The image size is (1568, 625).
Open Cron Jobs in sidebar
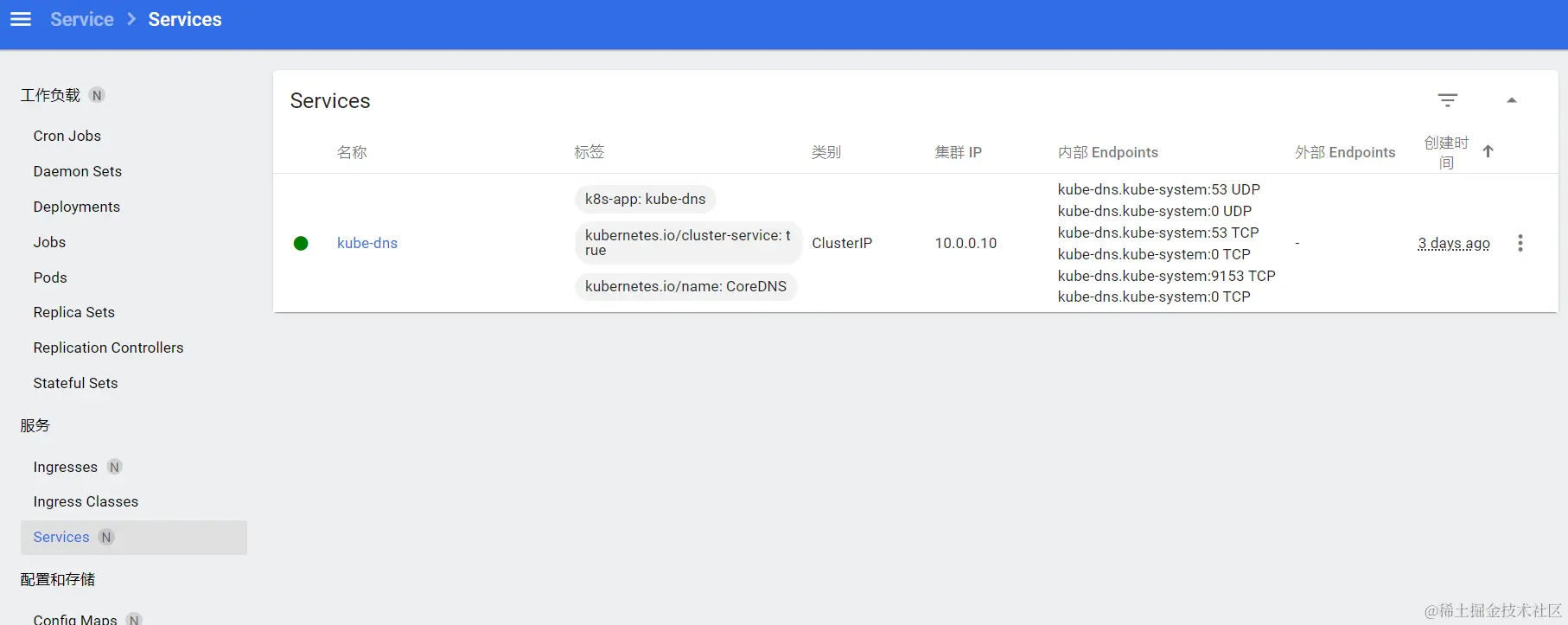[x=67, y=136]
